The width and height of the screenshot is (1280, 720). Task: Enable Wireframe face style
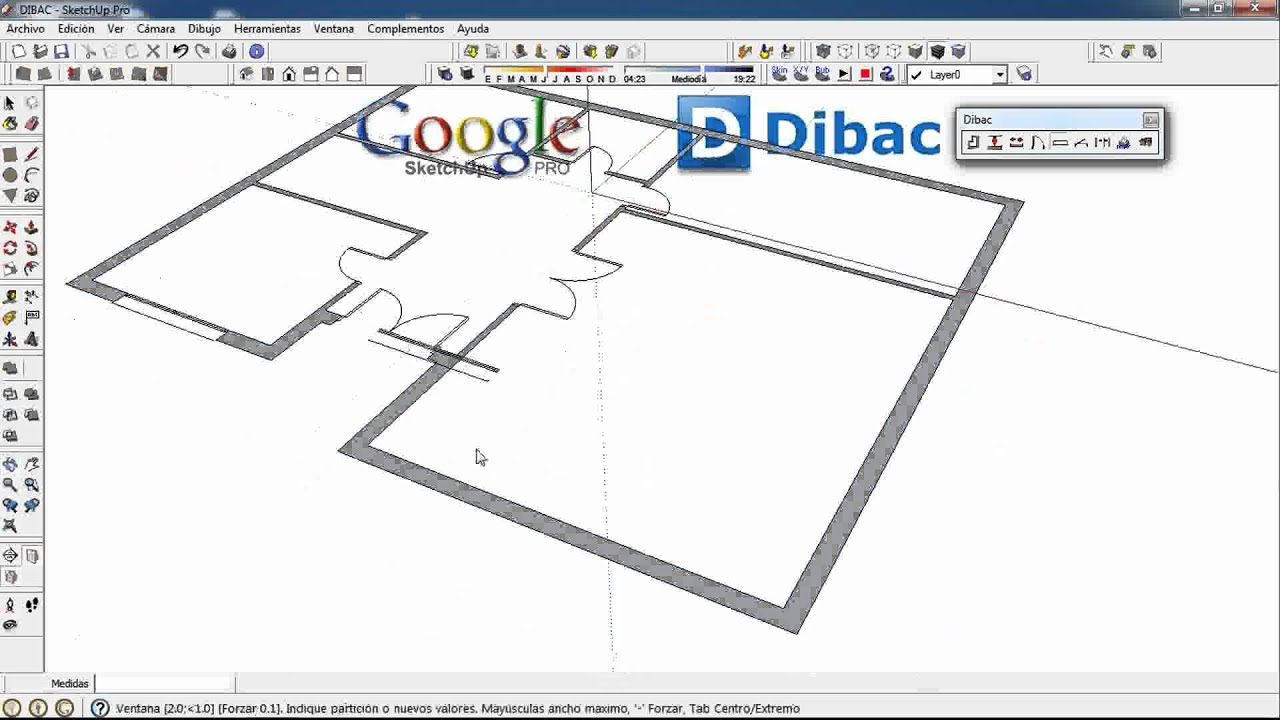coord(872,51)
